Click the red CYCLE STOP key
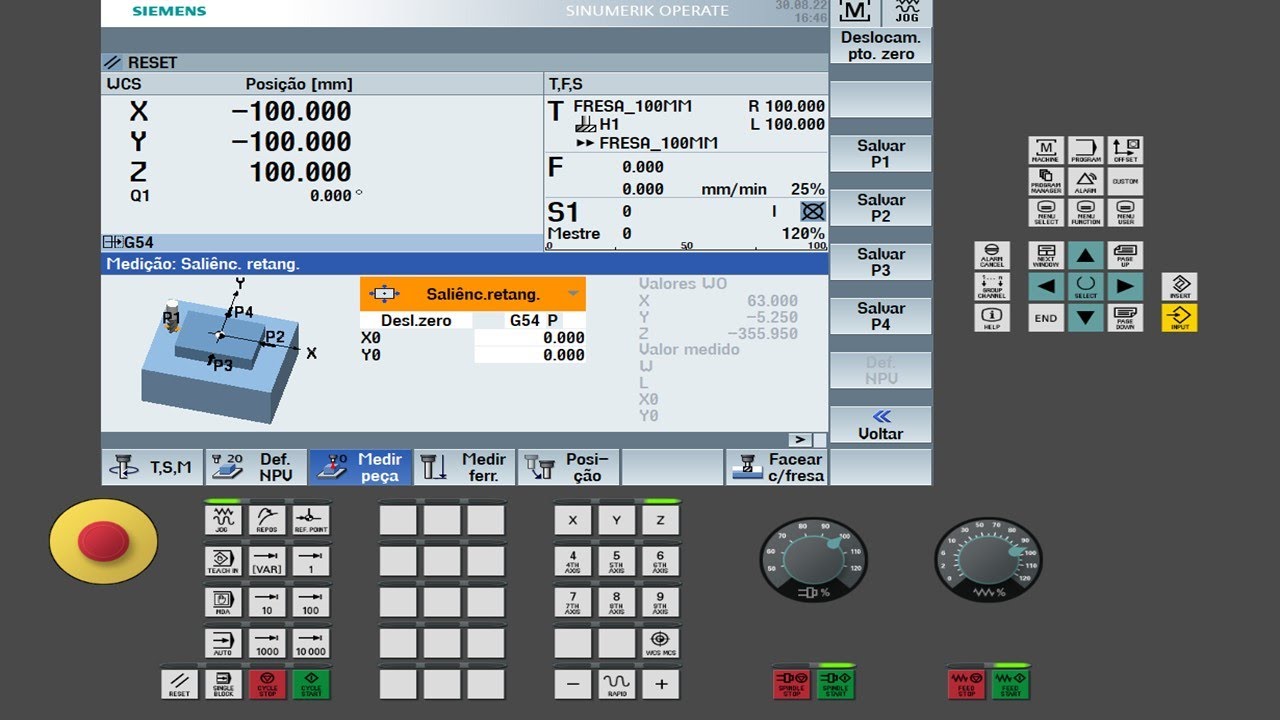 coord(267,684)
